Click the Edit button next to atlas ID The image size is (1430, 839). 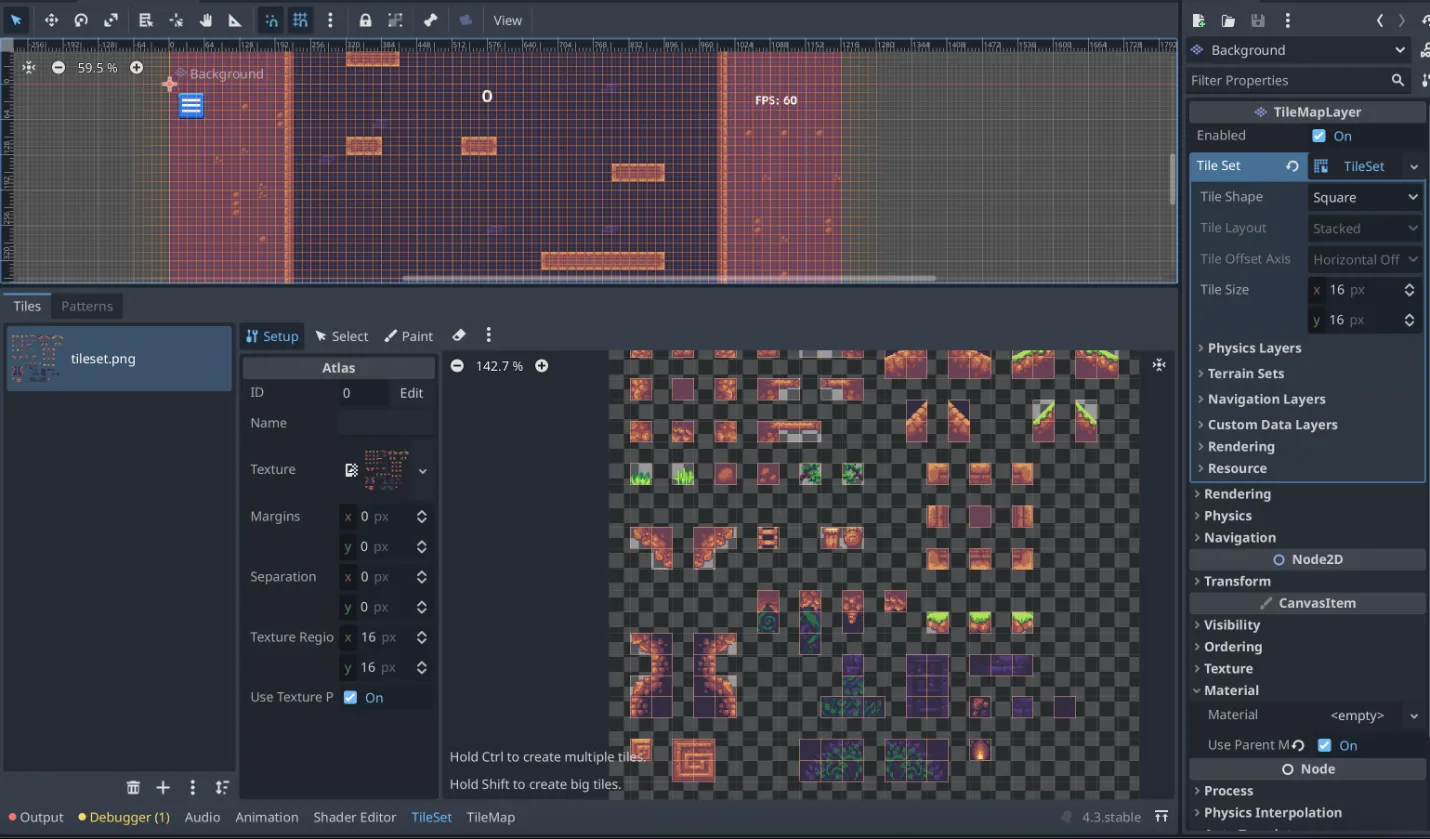(x=411, y=393)
